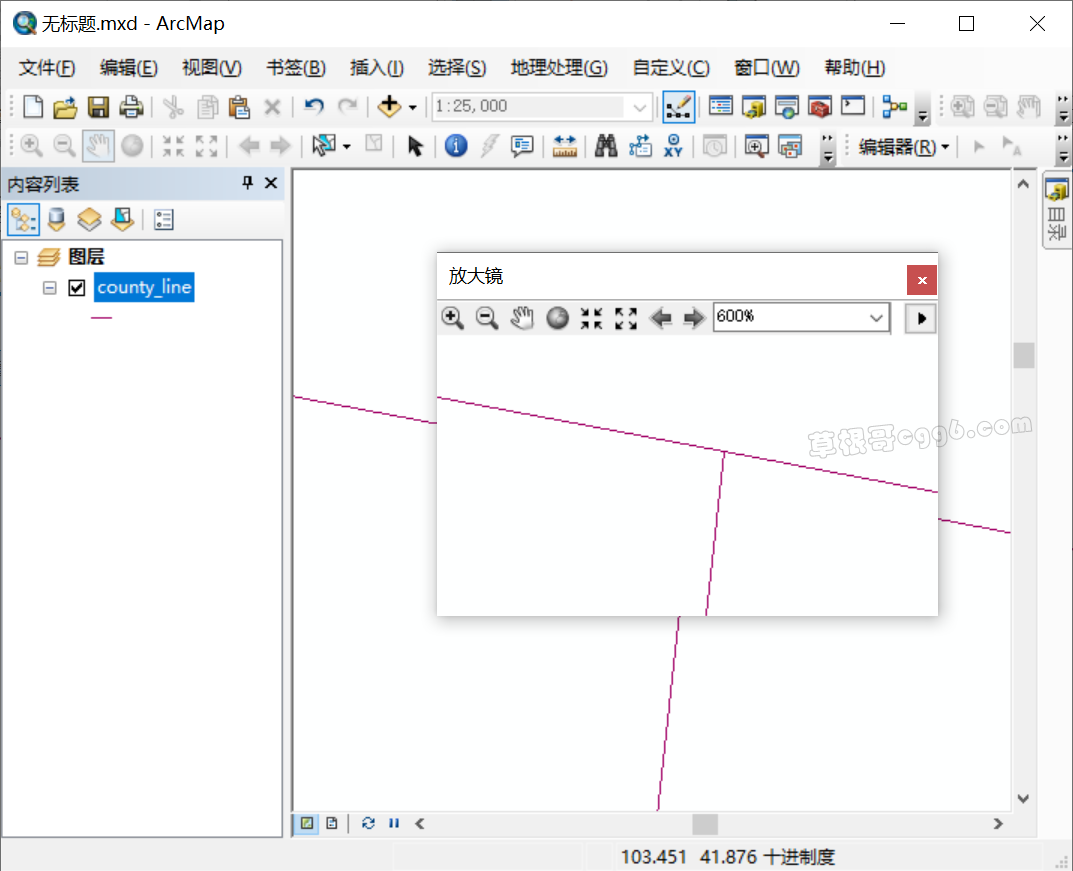The image size is (1073, 871).
Task: Open the 书签(B) menu
Action: pyautogui.click(x=295, y=68)
